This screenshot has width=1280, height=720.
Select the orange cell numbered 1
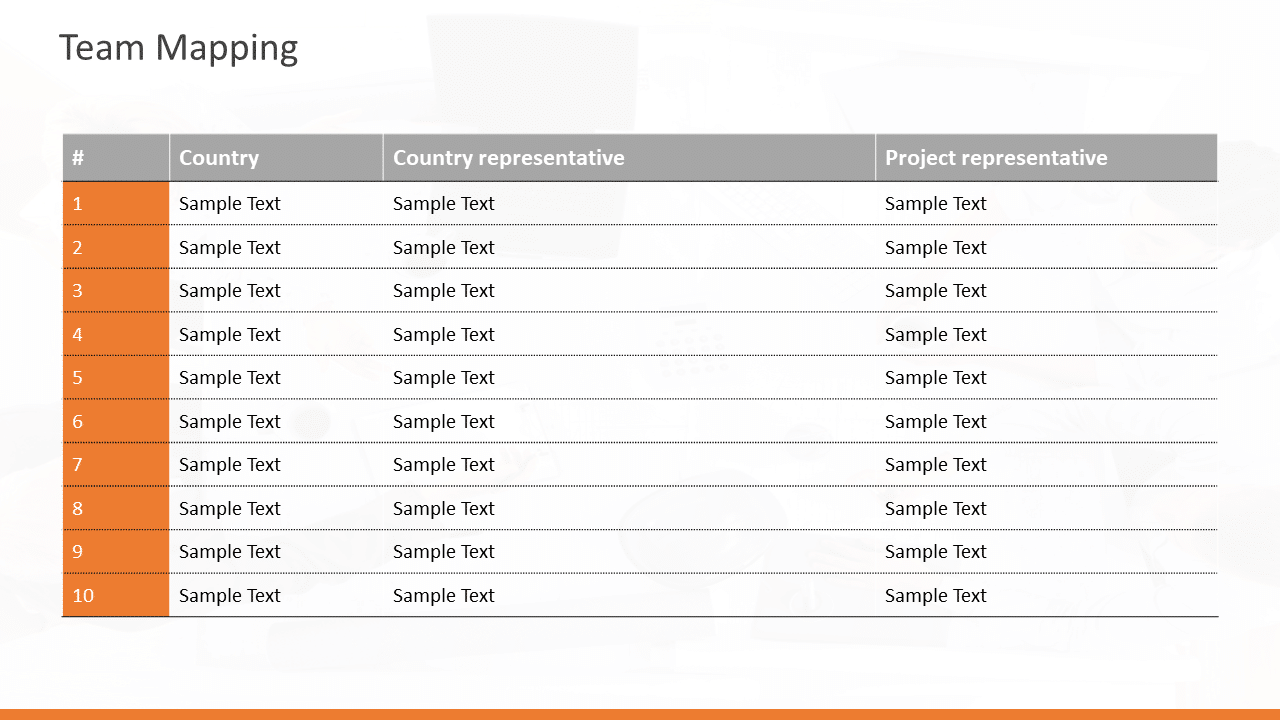point(115,204)
